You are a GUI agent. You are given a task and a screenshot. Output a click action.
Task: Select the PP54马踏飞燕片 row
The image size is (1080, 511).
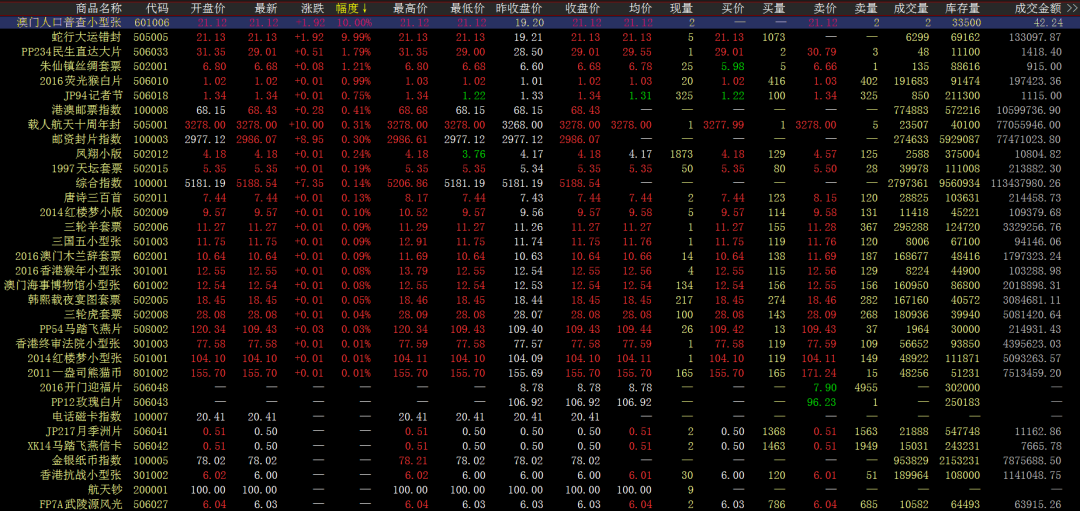click(540, 329)
